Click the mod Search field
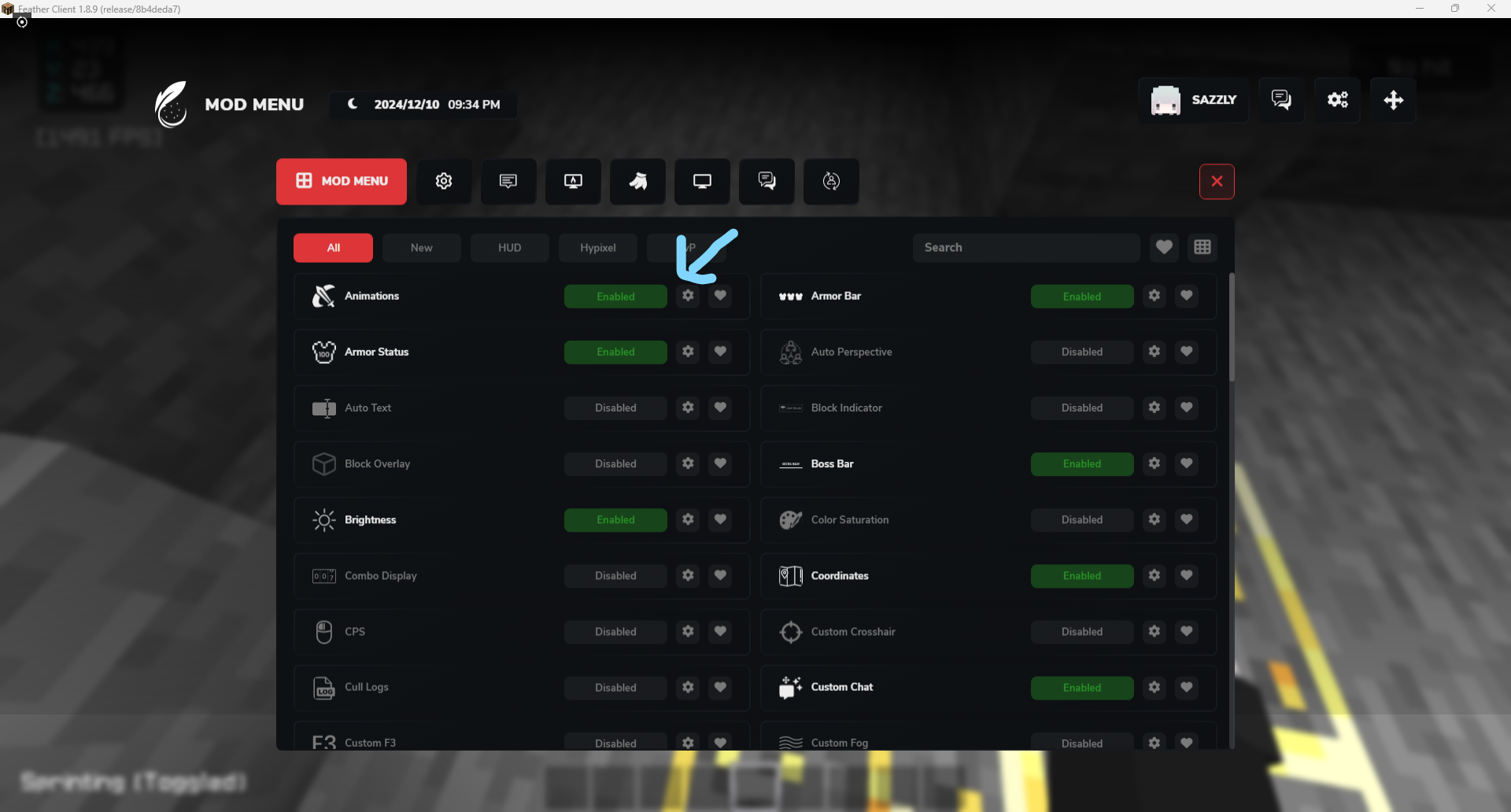Viewport: 1511px width, 812px height. pyautogui.click(x=1025, y=247)
